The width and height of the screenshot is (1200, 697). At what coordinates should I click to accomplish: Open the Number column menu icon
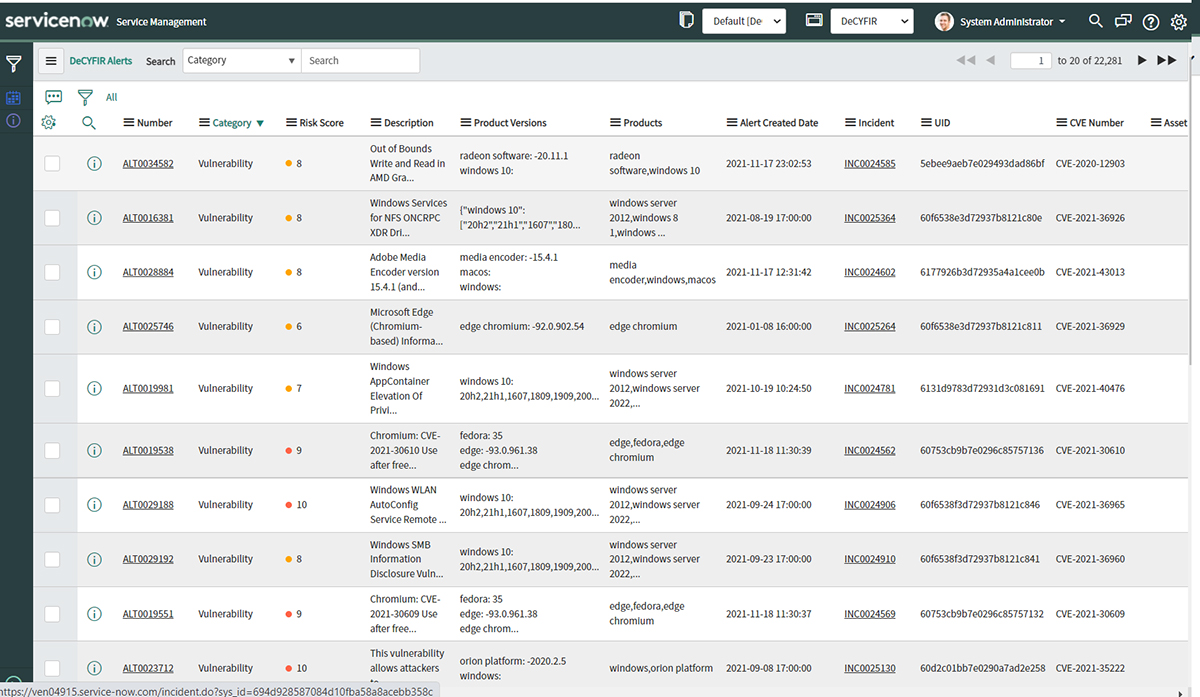click(129, 123)
